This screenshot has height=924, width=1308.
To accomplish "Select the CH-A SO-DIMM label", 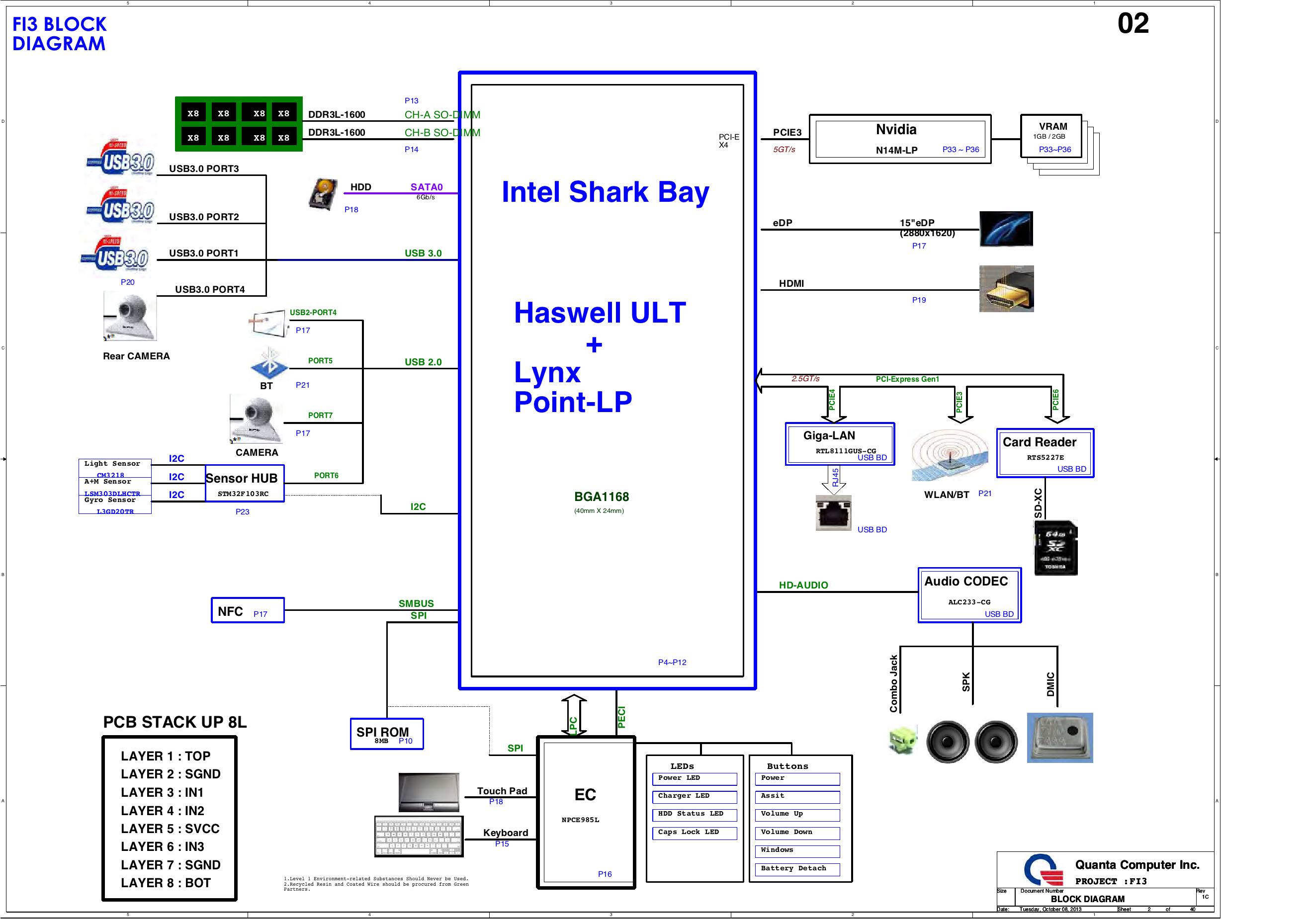I will coord(442,115).
